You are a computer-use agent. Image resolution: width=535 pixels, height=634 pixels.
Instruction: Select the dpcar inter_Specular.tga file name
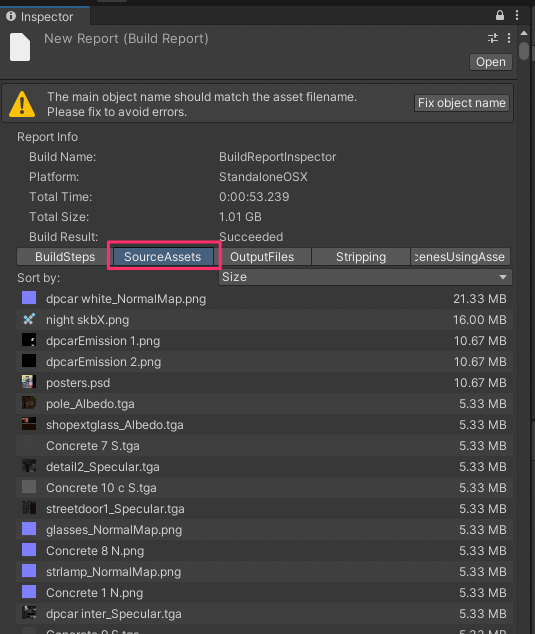[x=114, y=614]
